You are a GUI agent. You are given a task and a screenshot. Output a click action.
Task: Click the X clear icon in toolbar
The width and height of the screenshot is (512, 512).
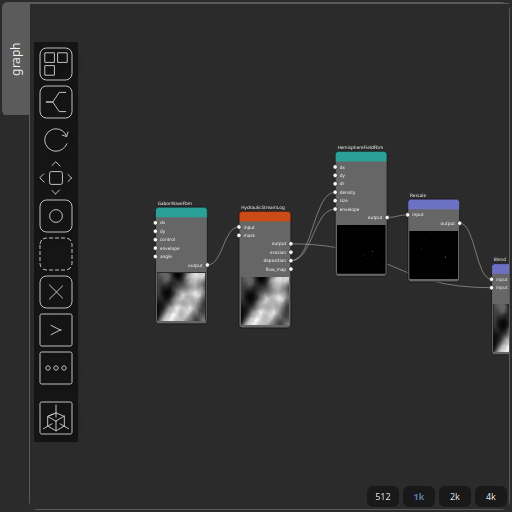[x=56, y=292]
